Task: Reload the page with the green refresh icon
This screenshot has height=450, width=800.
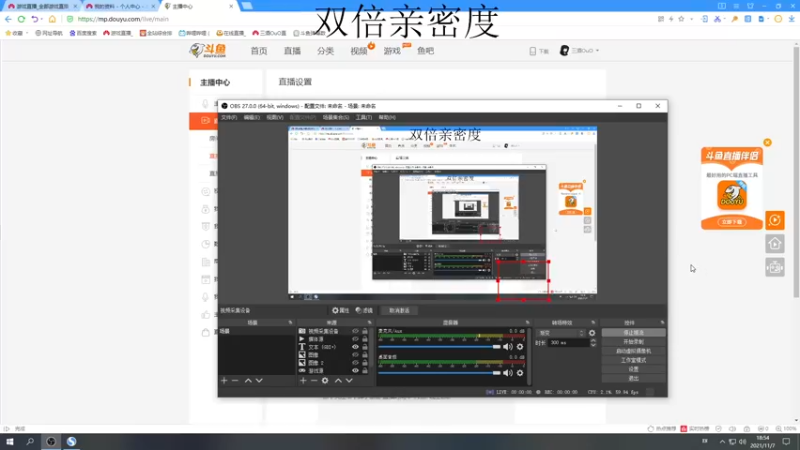Action: point(21,19)
